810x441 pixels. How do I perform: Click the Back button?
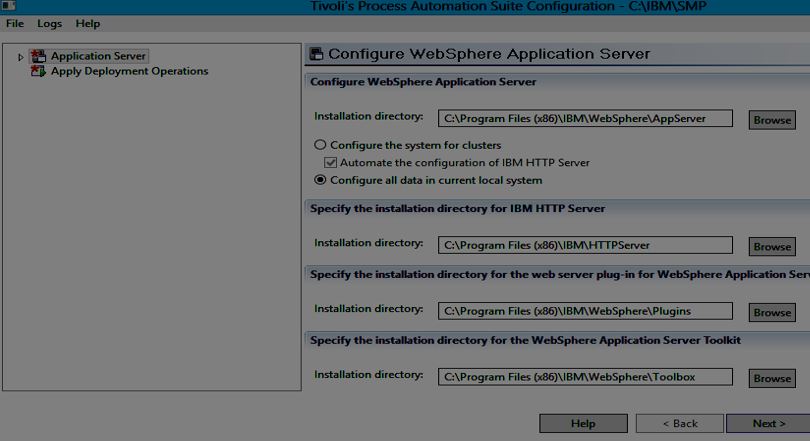[680, 423]
